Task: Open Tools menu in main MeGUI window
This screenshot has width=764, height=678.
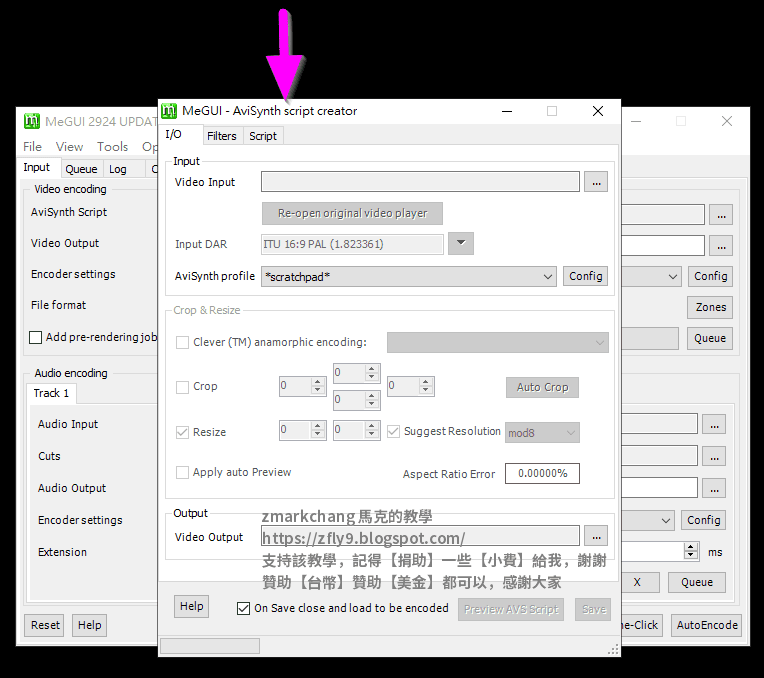Action: tap(112, 147)
